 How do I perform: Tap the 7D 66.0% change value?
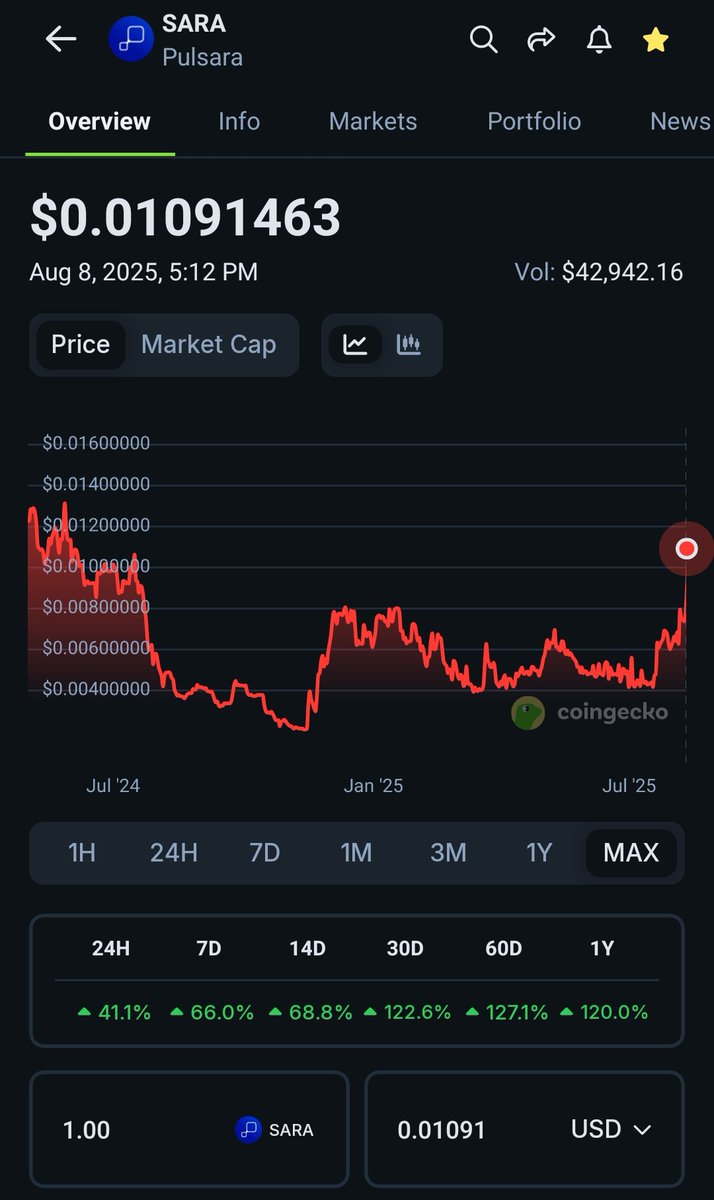[x=212, y=1012]
